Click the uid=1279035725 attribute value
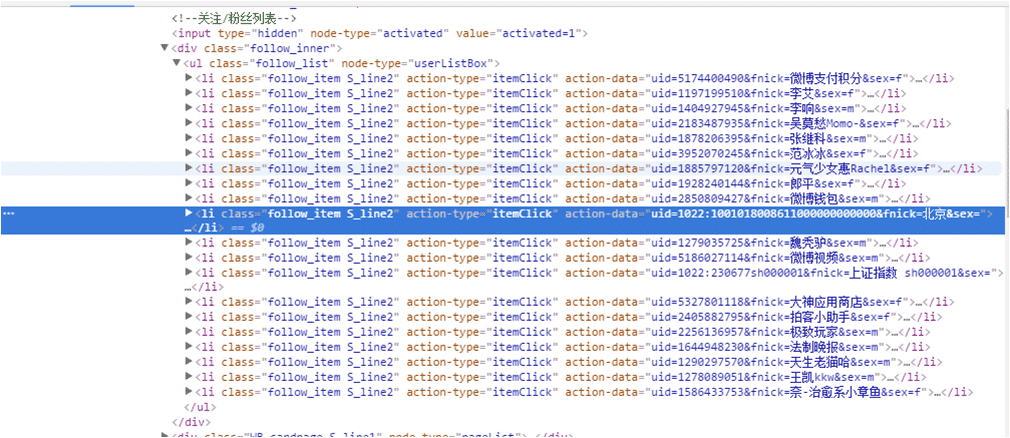1010x438 pixels. click(x=759, y=243)
